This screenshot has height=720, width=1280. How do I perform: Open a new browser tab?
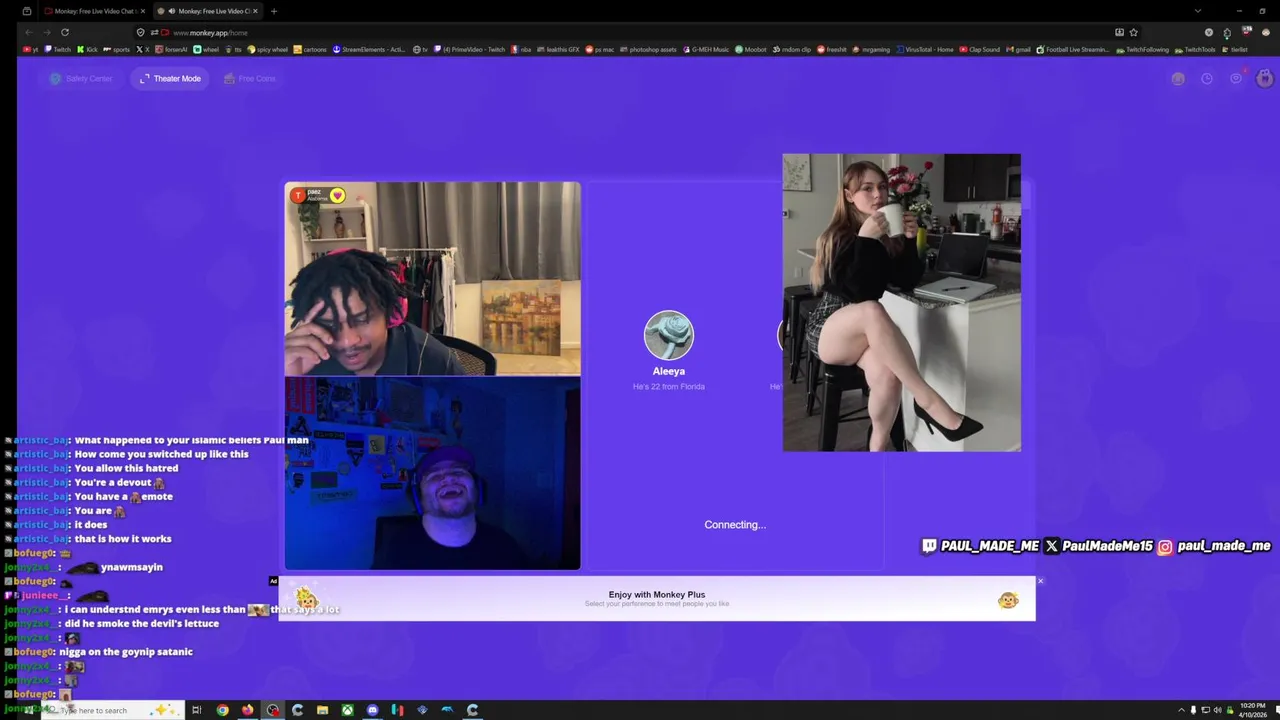[274, 11]
